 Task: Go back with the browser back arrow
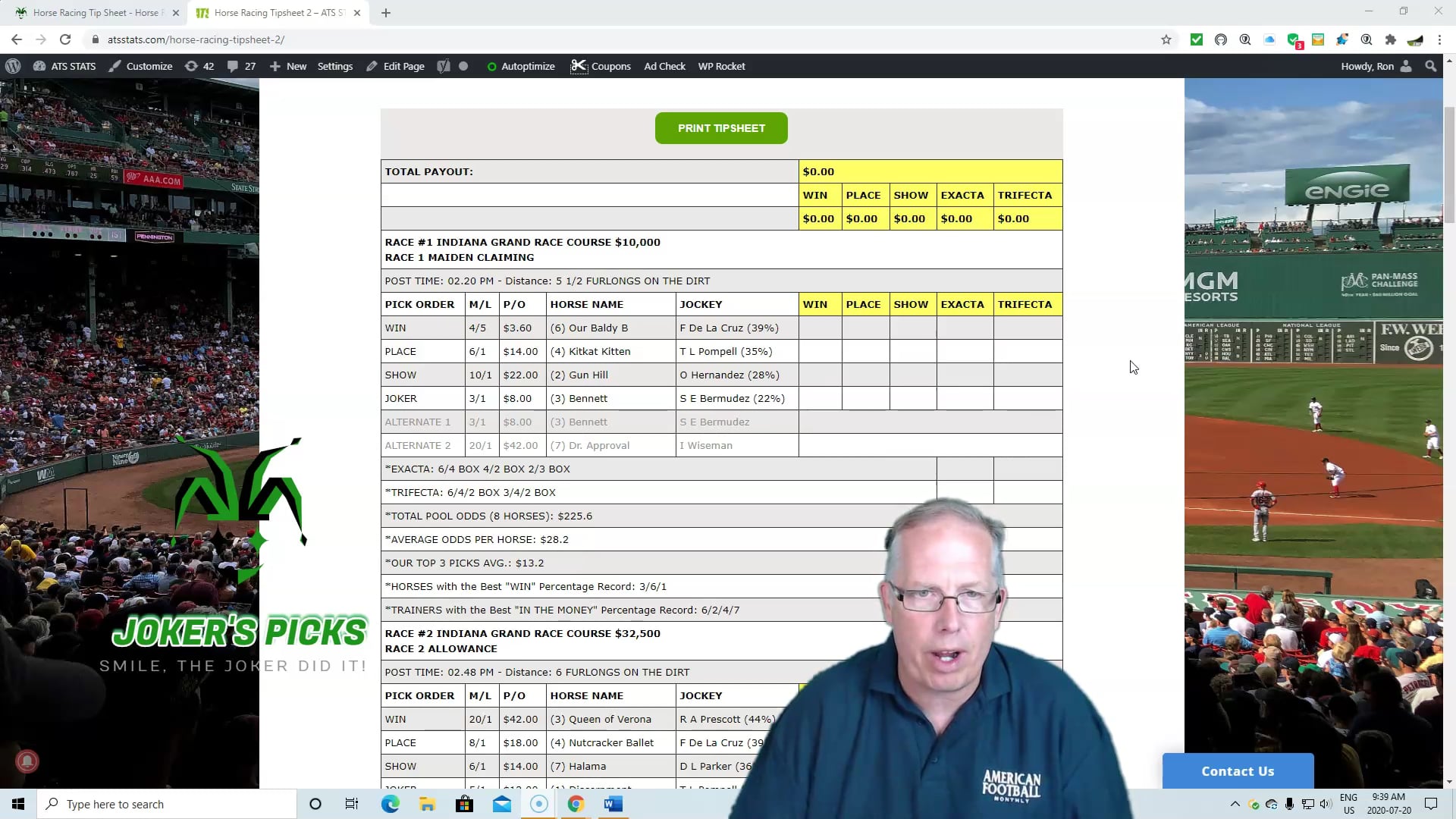pos(17,39)
